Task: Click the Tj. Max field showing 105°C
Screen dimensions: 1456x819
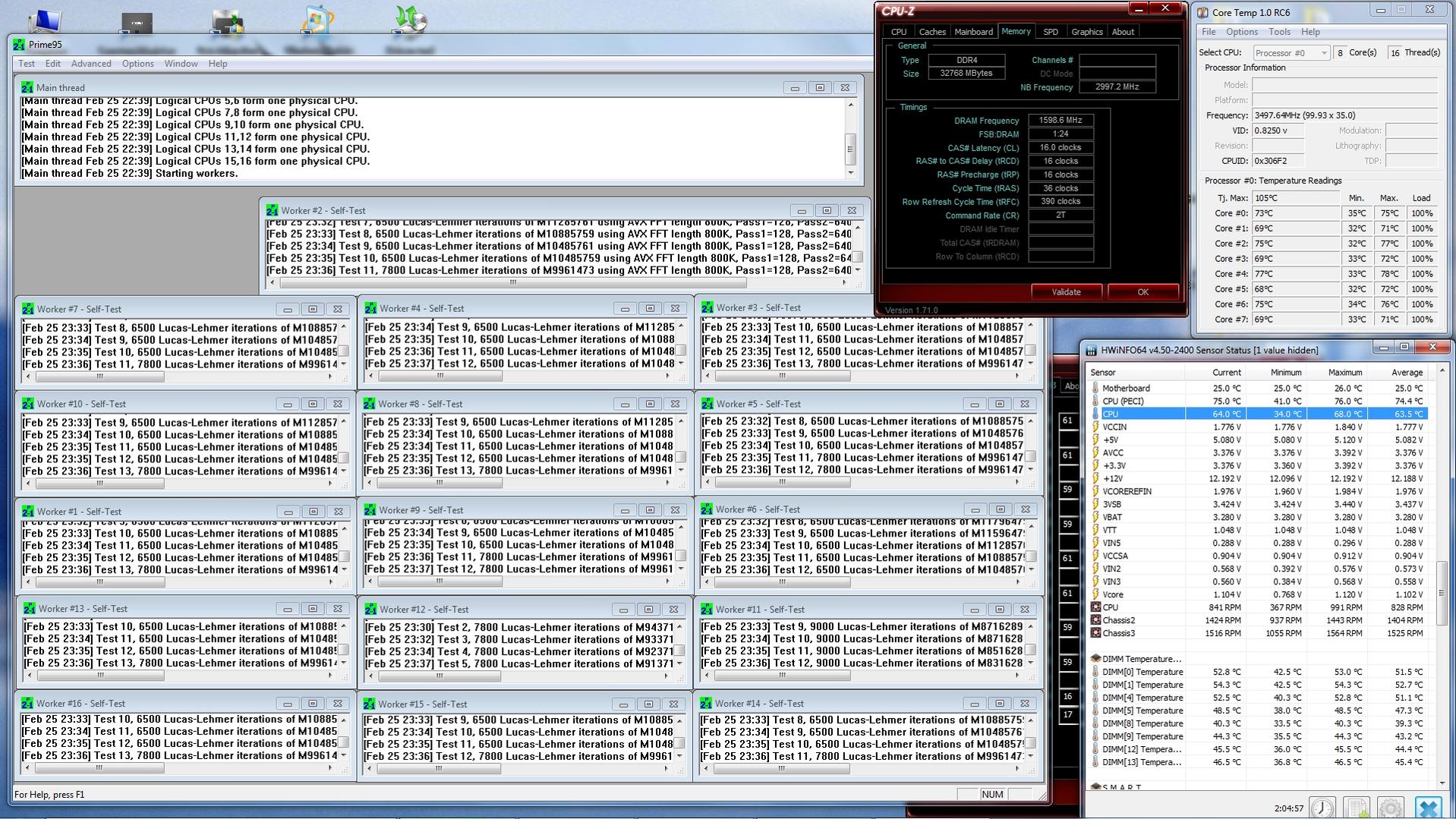Action: pyautogui.click(x=1295, y=198)
